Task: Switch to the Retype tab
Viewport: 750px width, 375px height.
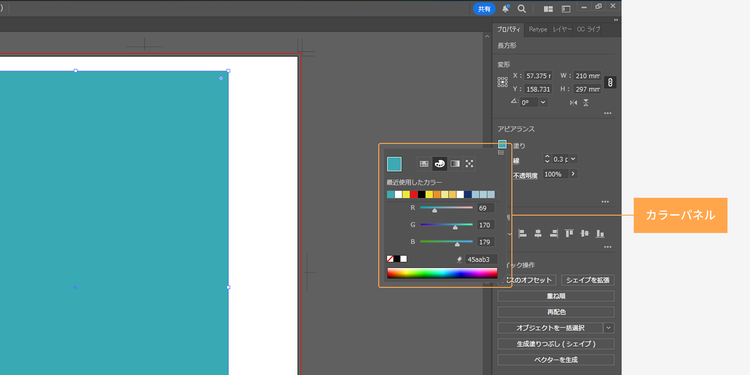Action: point(538,29)
